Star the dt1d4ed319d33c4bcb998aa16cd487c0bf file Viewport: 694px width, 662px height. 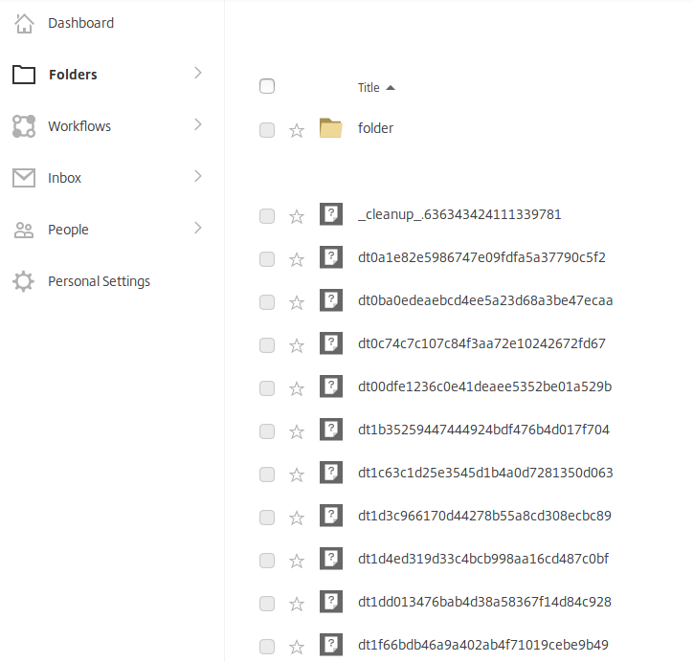297,561
